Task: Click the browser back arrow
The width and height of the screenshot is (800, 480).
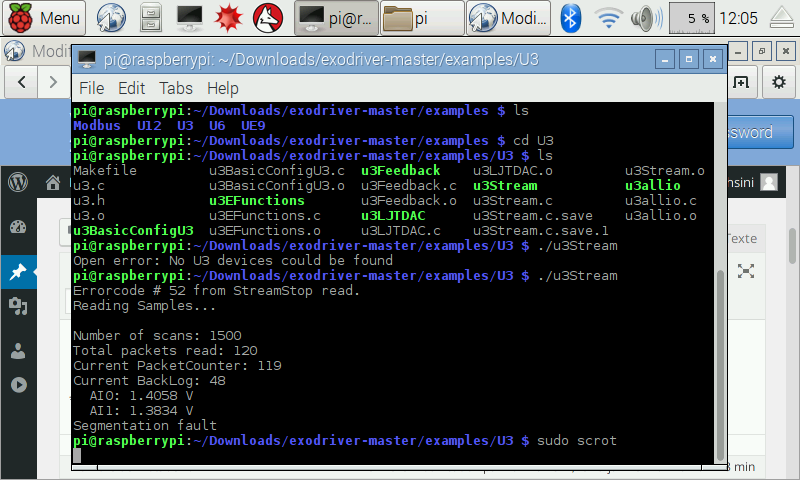Action: 21,82
